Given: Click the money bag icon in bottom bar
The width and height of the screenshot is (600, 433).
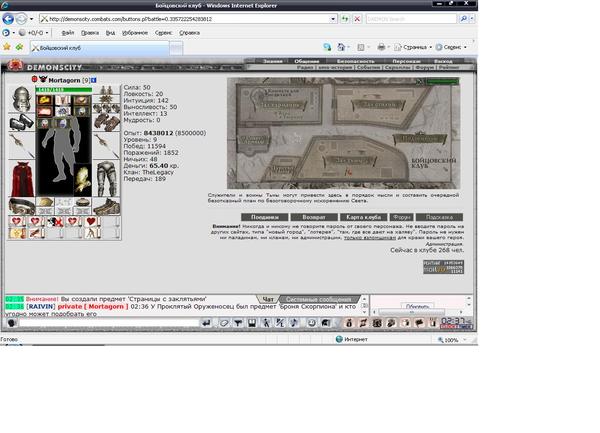Looking at the screenshot, I should (x=349, y=323).
